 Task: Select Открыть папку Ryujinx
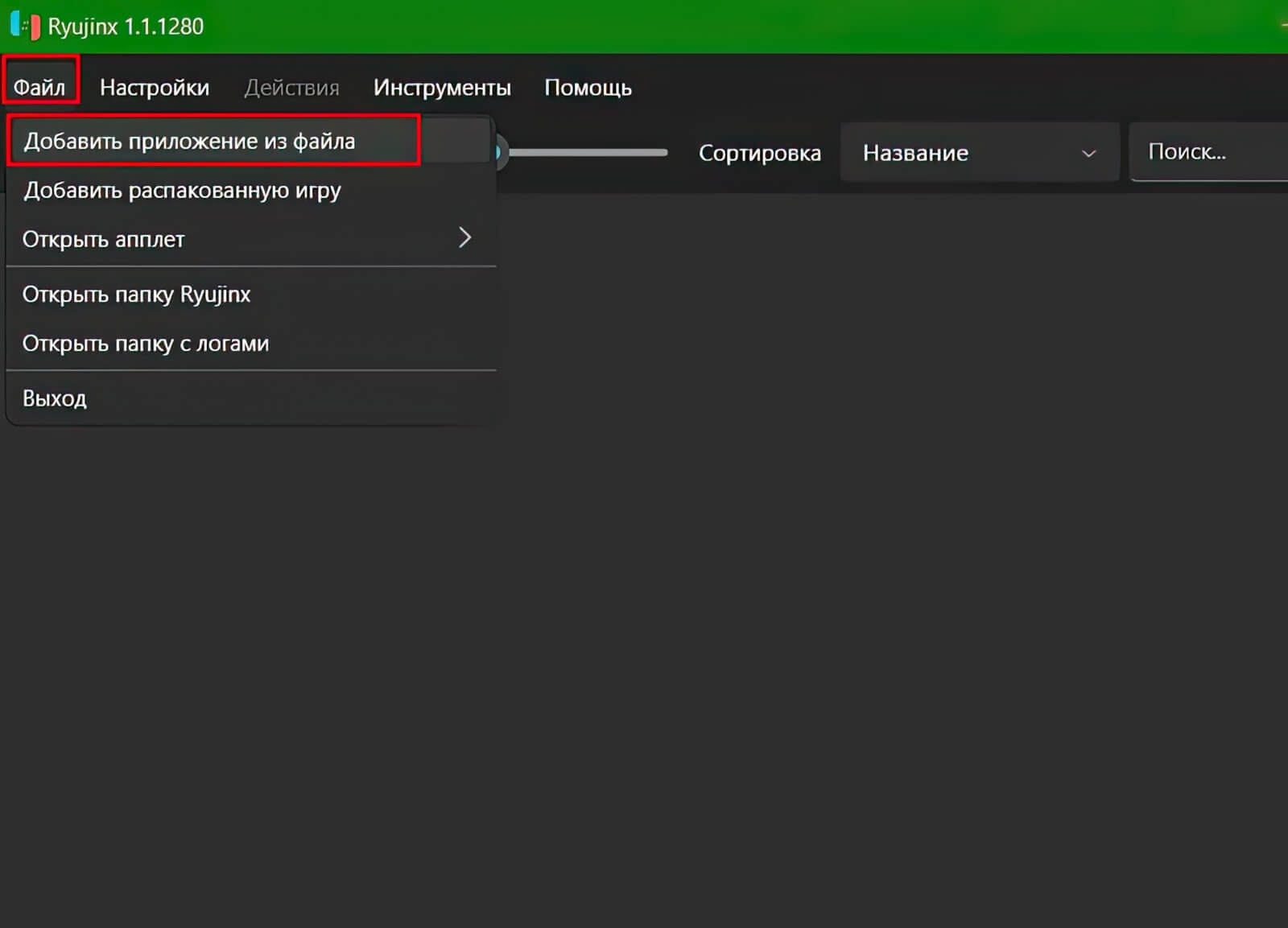[250, 294]
